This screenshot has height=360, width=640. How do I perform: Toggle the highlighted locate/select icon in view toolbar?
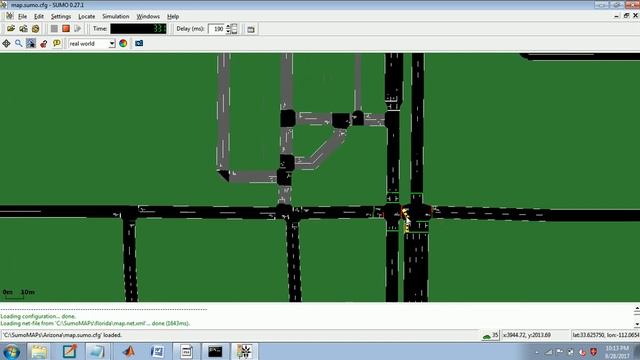pos(31,43)
